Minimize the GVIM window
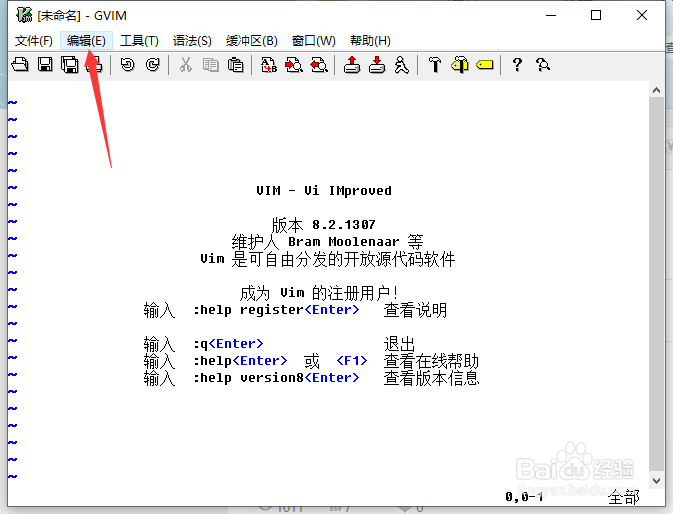 tap(551, 15)
